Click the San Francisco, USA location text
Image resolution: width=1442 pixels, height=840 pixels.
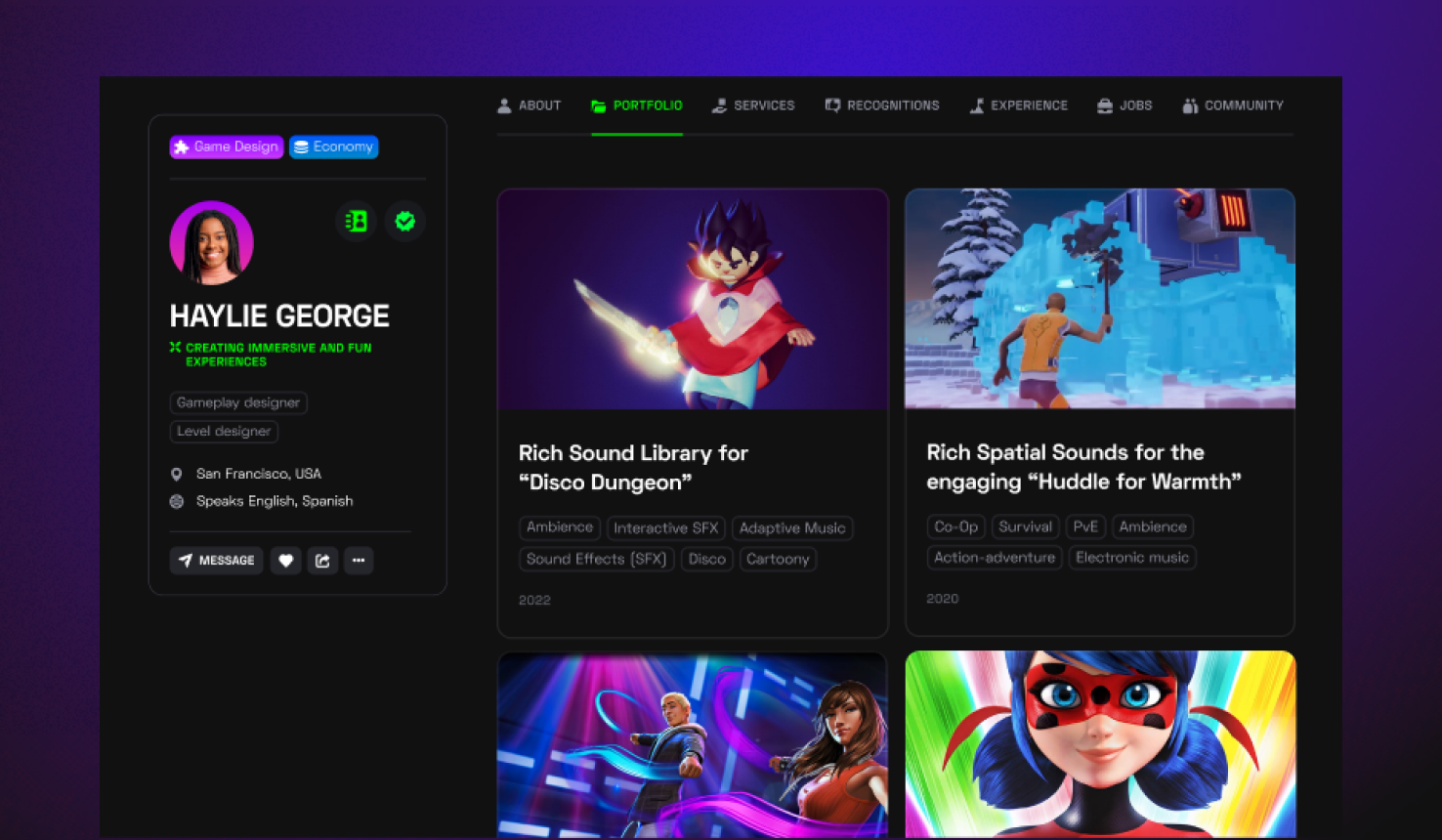point(259,474)
